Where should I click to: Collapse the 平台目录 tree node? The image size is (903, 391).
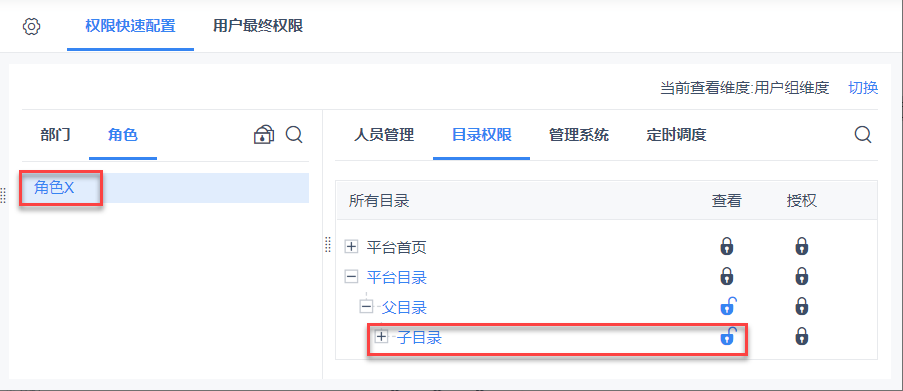tap(351, 277)
